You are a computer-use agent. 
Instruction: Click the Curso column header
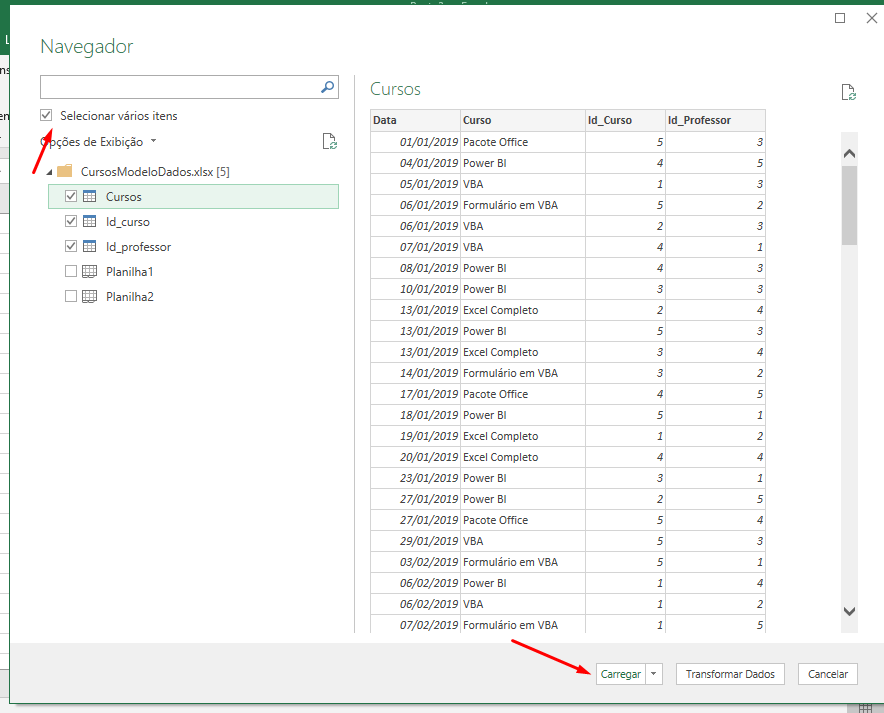coord(523,121)
